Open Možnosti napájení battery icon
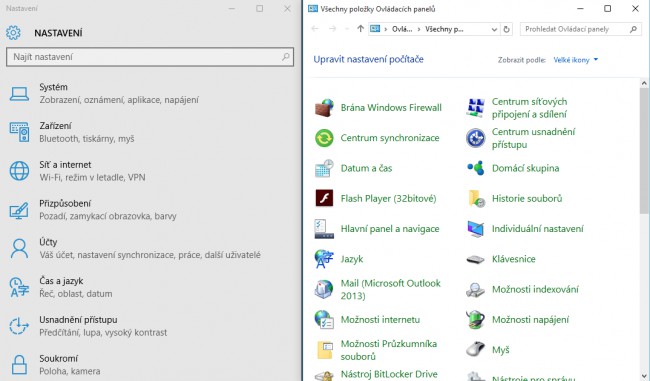The image size is (650, 381). 475,320
